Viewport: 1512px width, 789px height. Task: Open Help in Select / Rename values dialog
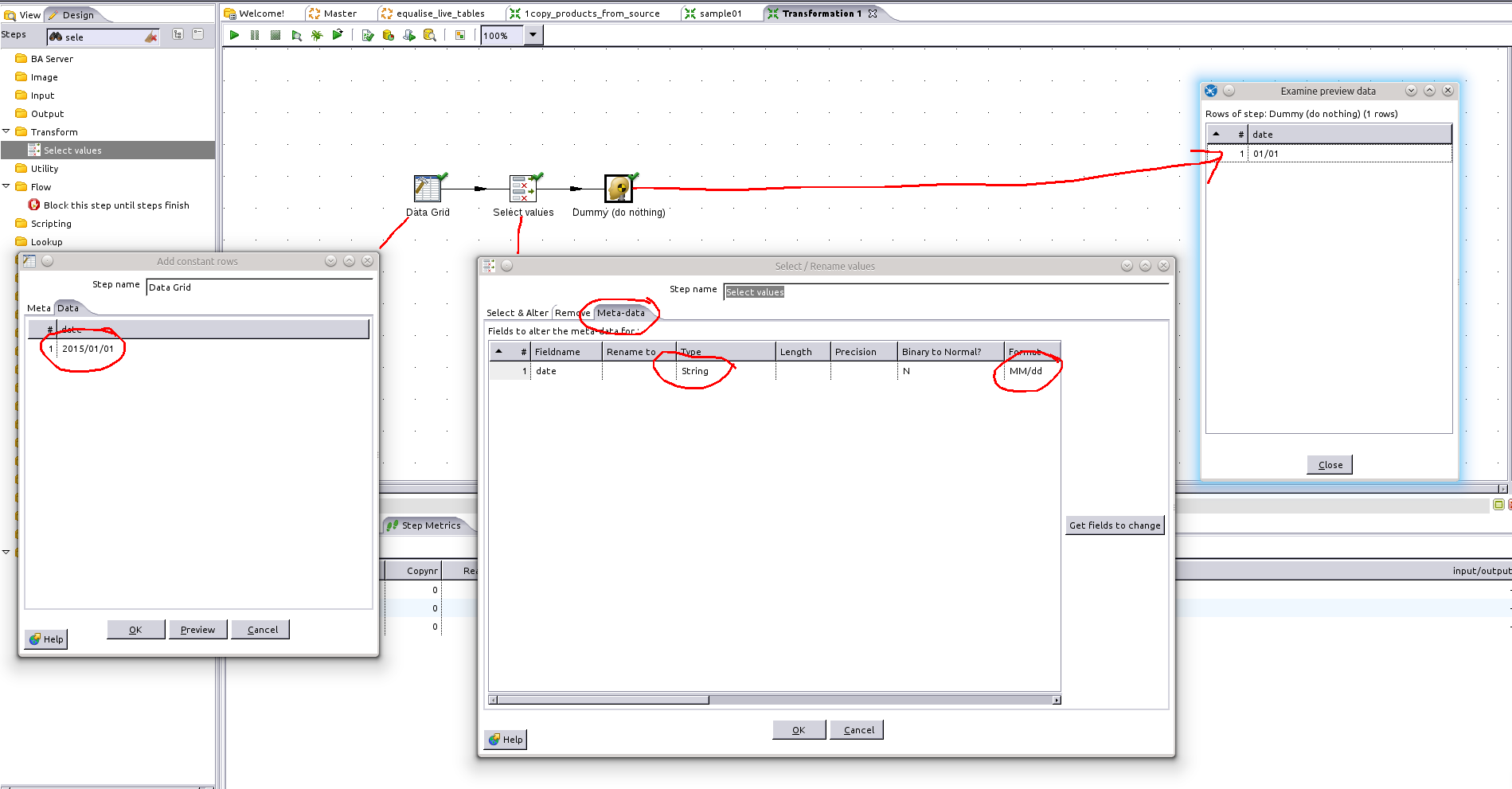pyautogui.click(x=506, y=740)
